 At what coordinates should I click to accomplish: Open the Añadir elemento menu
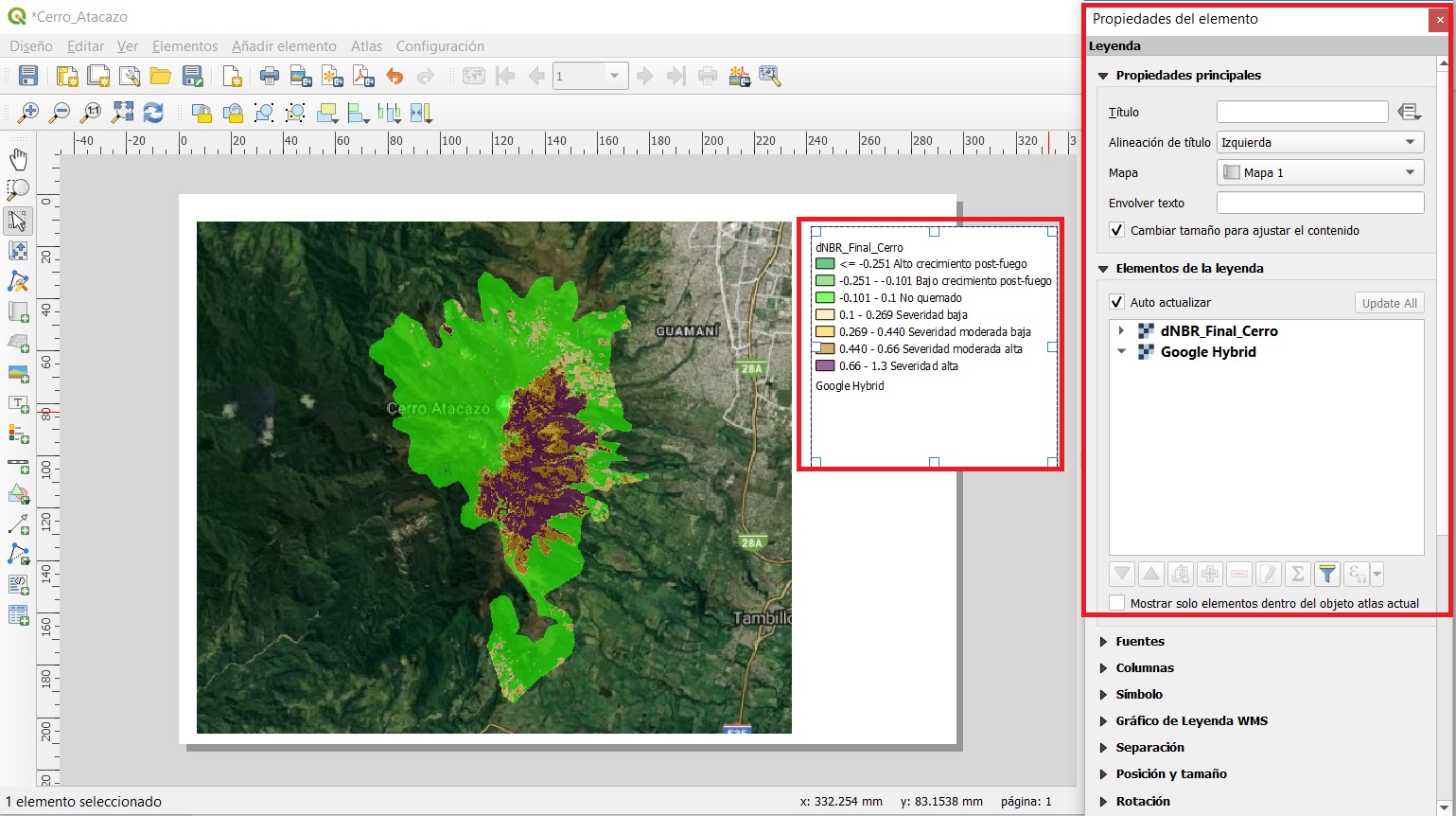284,46
